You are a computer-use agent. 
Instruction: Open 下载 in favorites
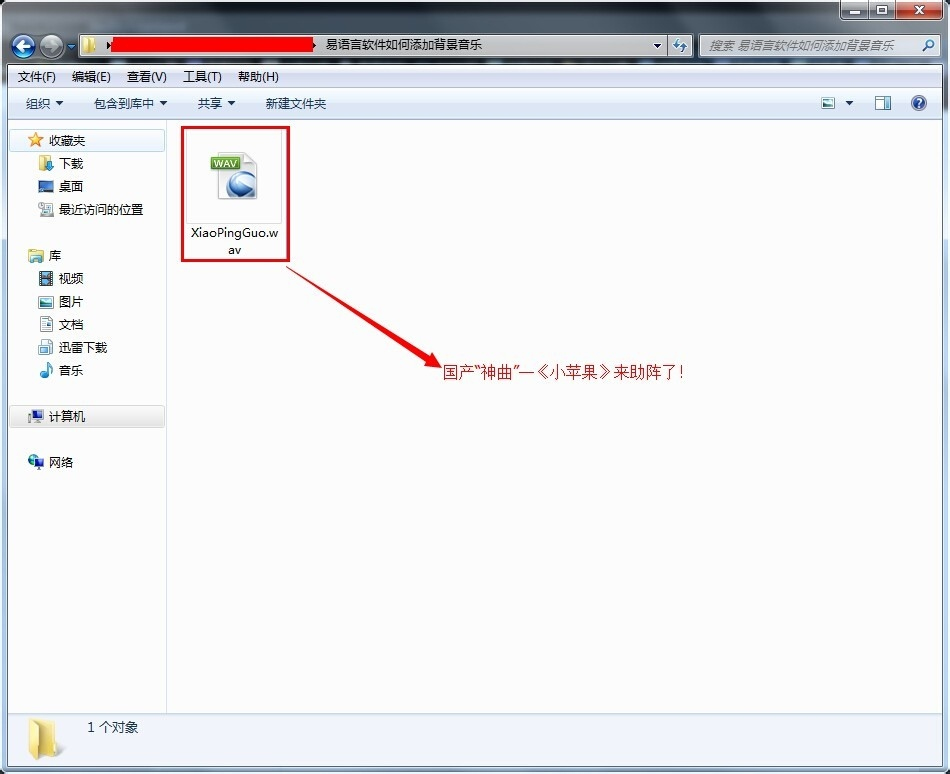click(x=71, y=164)
